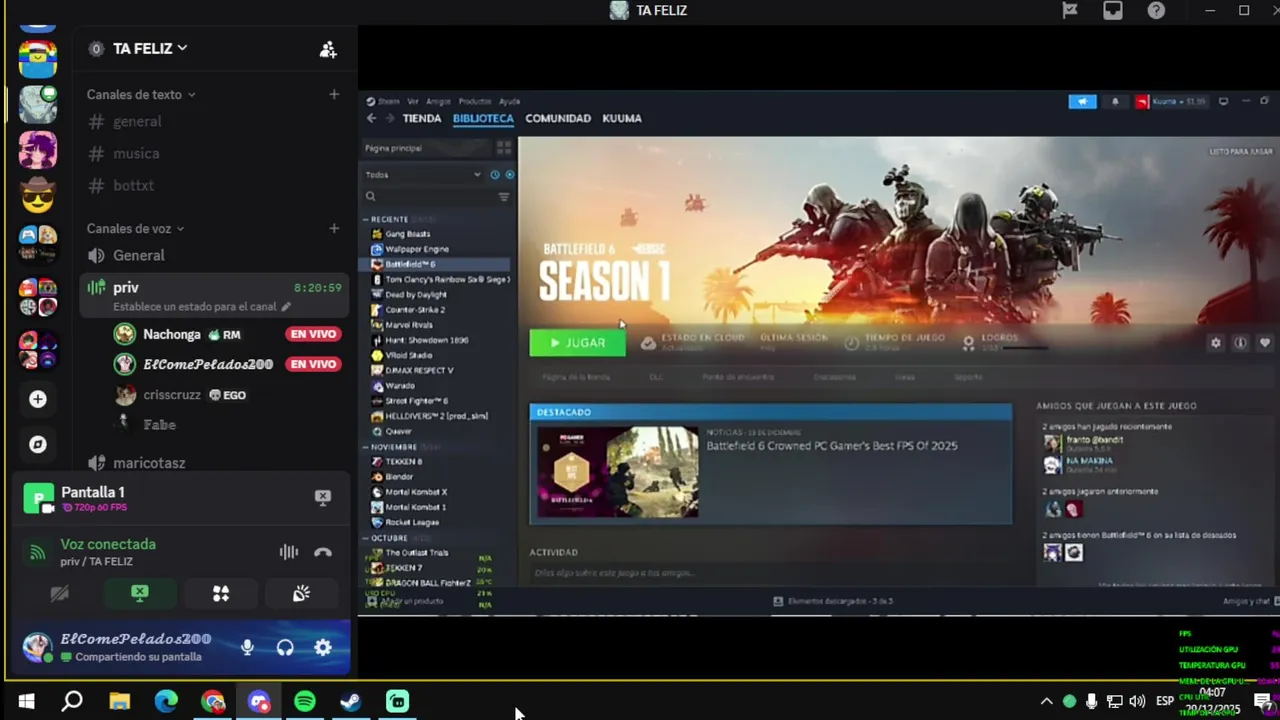Click ElComePelados200's EN VIVO badge
This screenshot has width=1280, height=720.
point(314,364)
